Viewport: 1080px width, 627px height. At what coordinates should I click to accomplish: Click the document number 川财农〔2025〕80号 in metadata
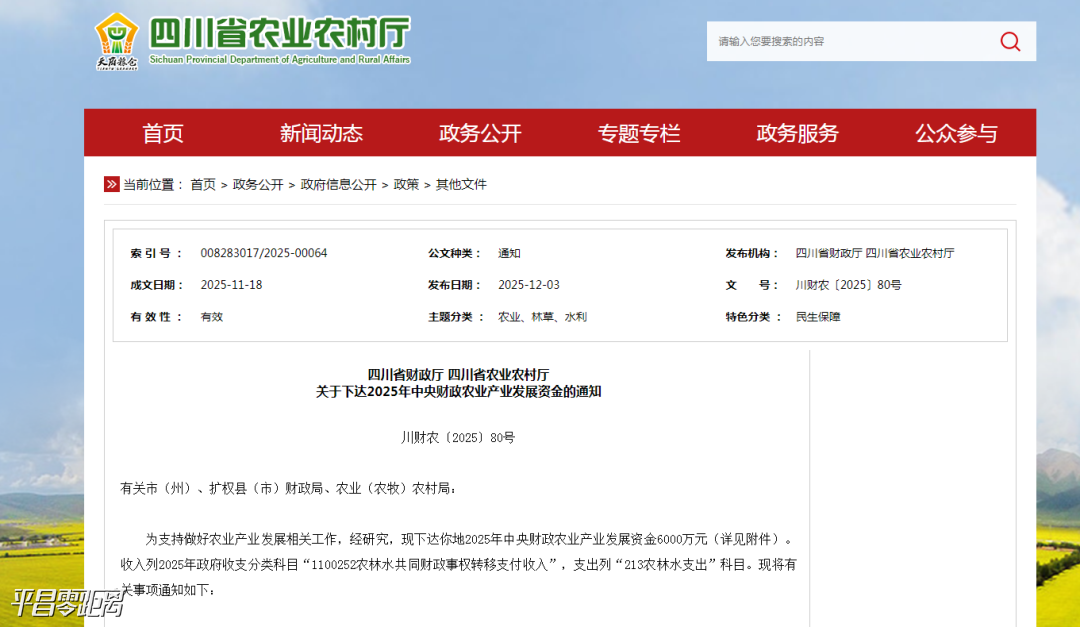pos(848,285)
